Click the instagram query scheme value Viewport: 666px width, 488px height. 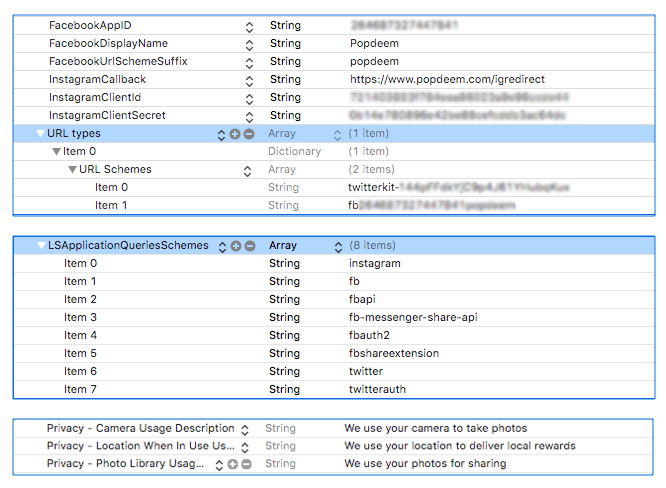click(375, 263)
